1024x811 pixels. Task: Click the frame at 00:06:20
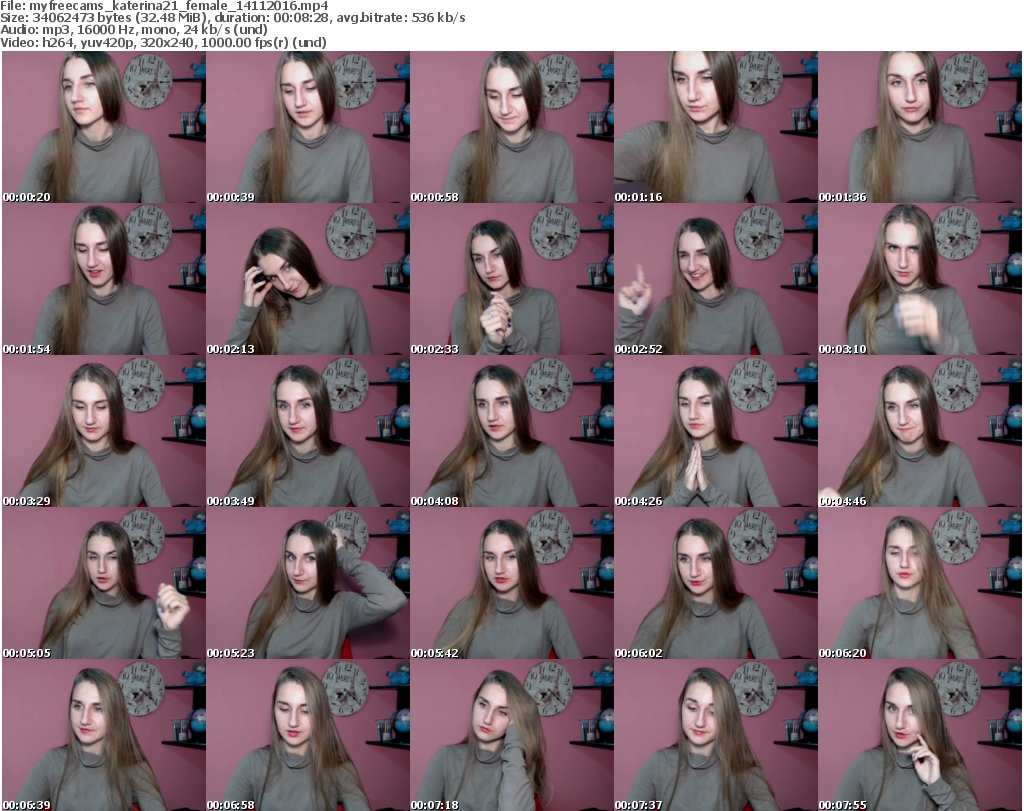click(x=920, y=583)
